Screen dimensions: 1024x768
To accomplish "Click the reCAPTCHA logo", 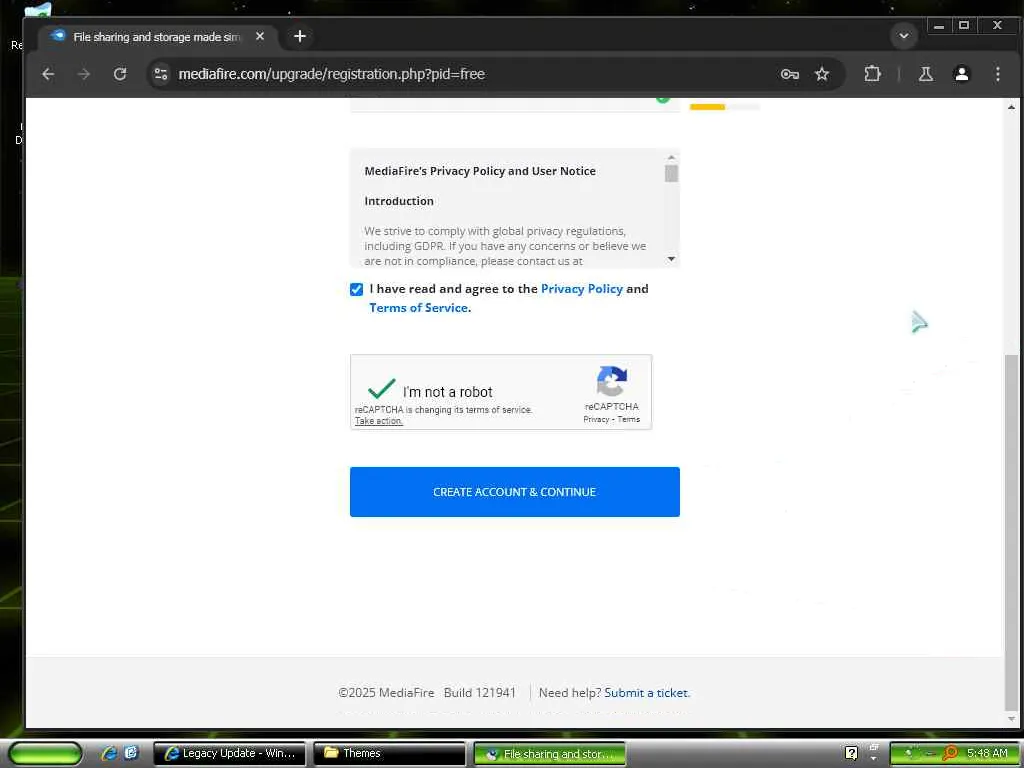I will click(612, 381).
